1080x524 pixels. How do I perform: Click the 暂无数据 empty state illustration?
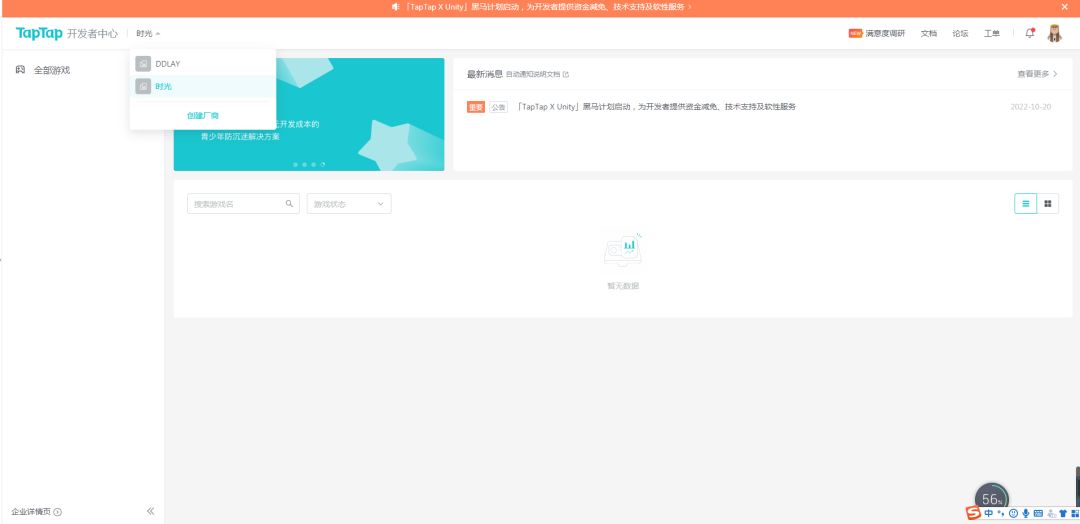point(623,251)
